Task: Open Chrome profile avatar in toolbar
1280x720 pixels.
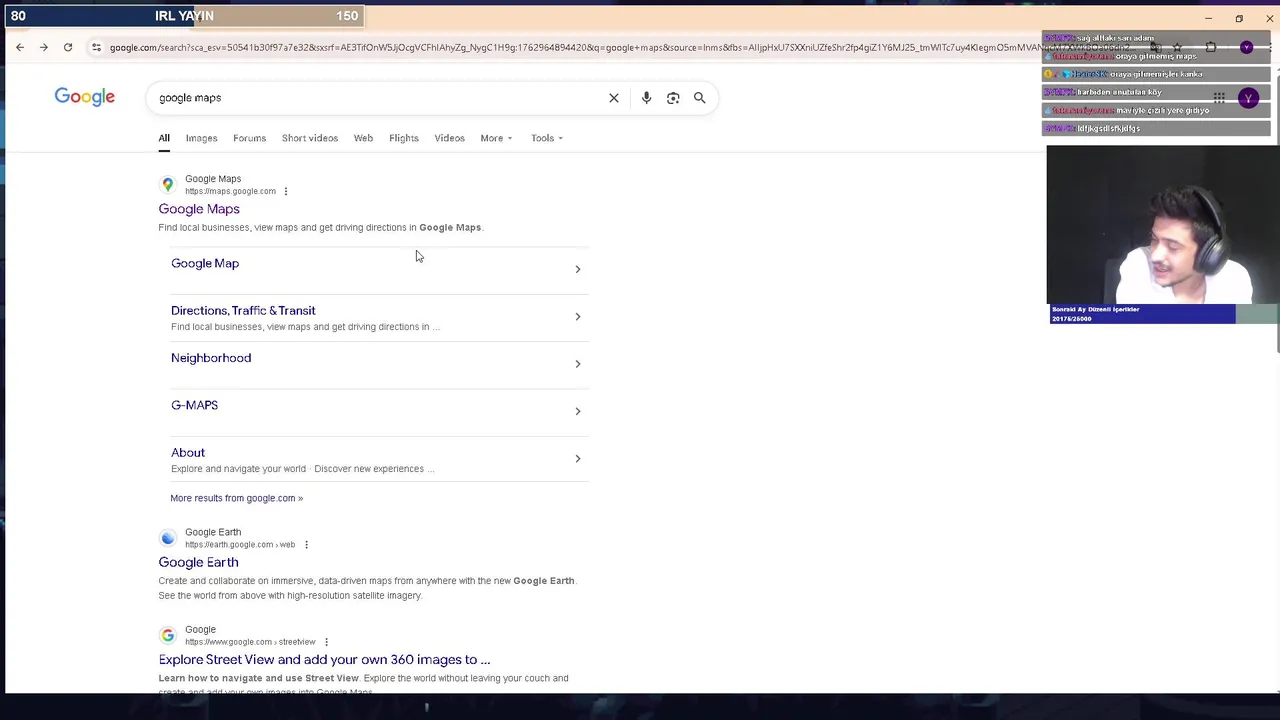Action: [1246, 47]
